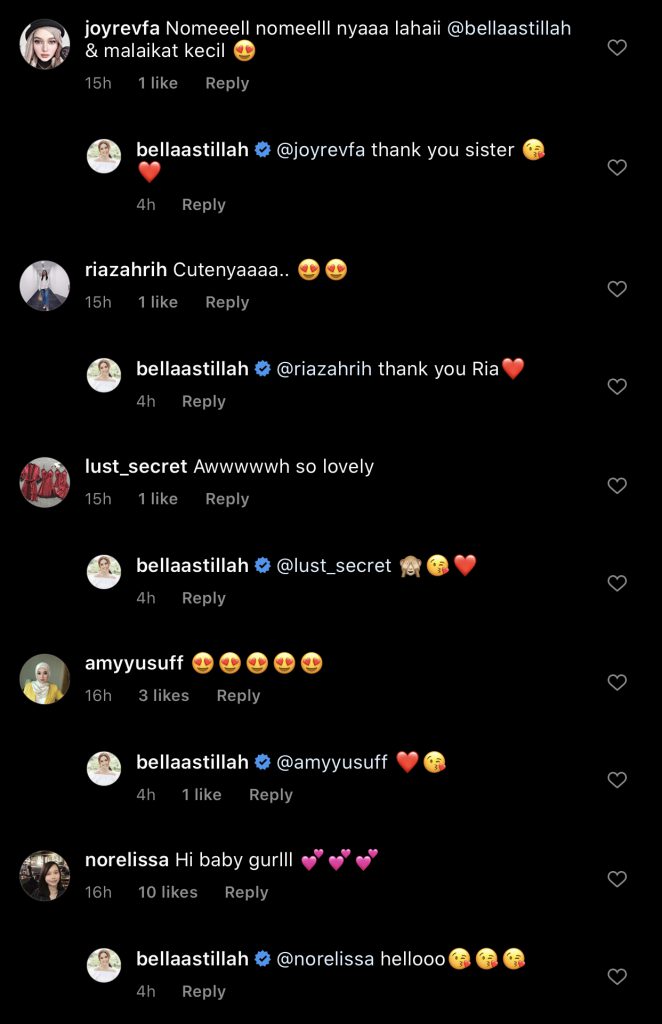View the 3 likes on amyyusuff's comment
This screenshot has width=662, height=1024.
click(164, 696)
